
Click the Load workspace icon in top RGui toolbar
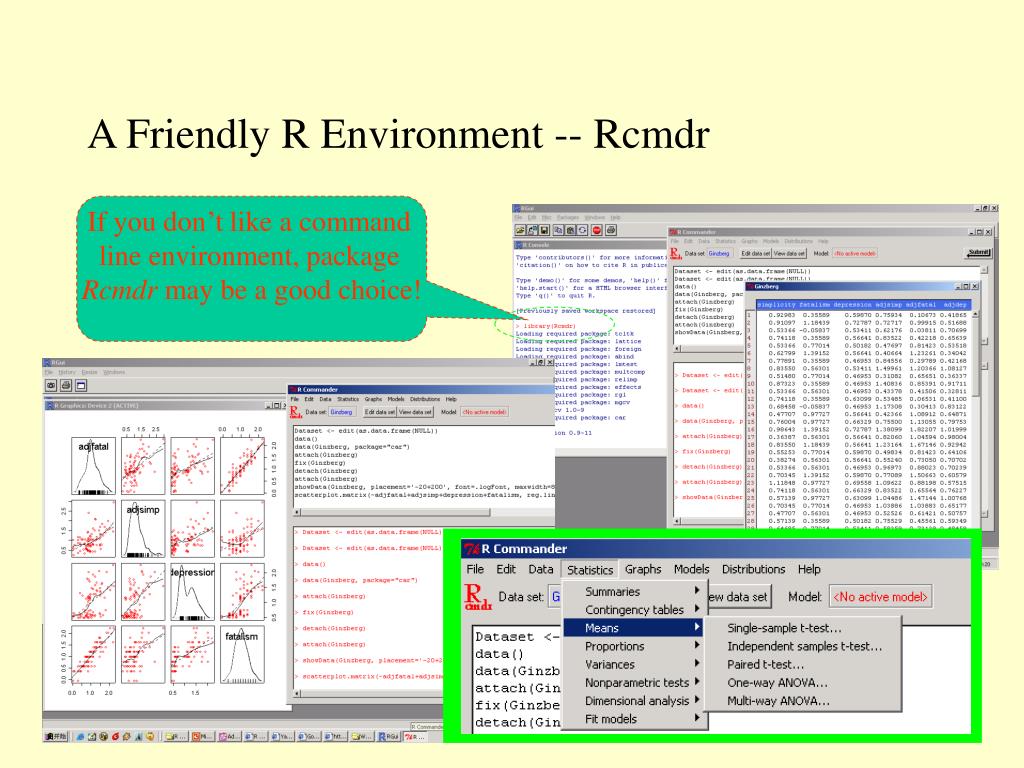[x=533, y=231]
